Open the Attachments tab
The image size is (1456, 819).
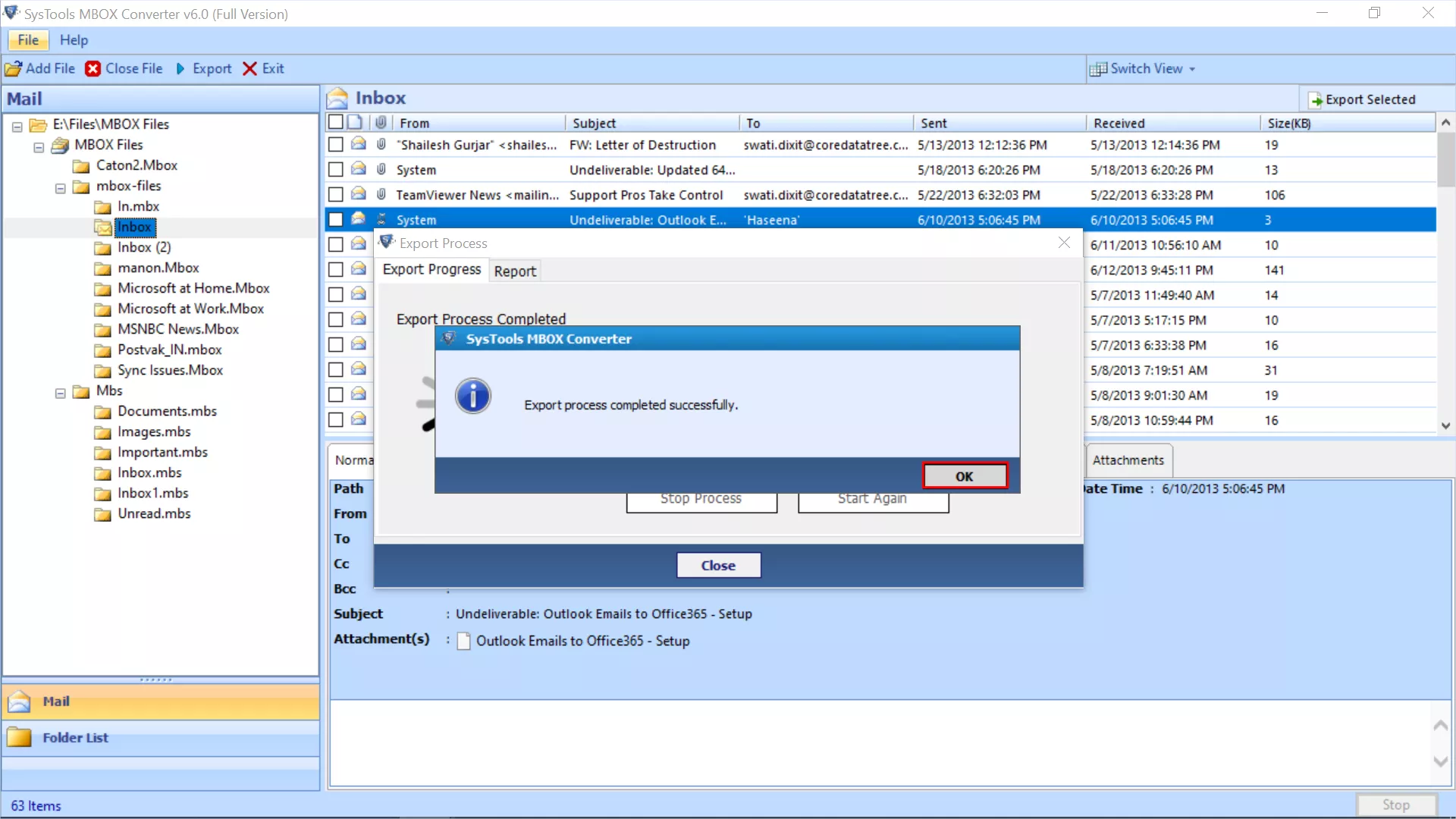tap(1128, 460)
